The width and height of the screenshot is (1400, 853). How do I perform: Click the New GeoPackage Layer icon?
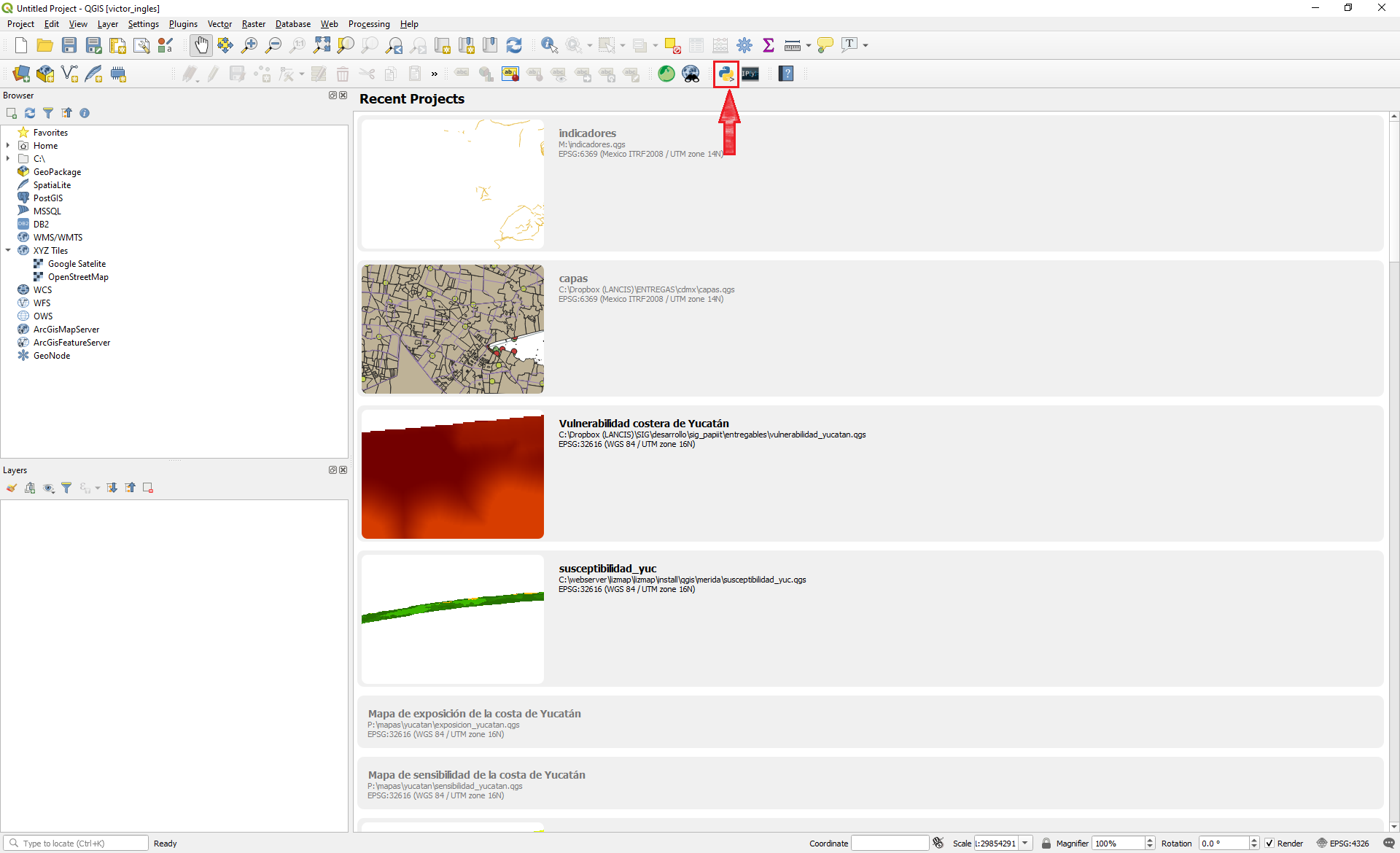(45, 74)
